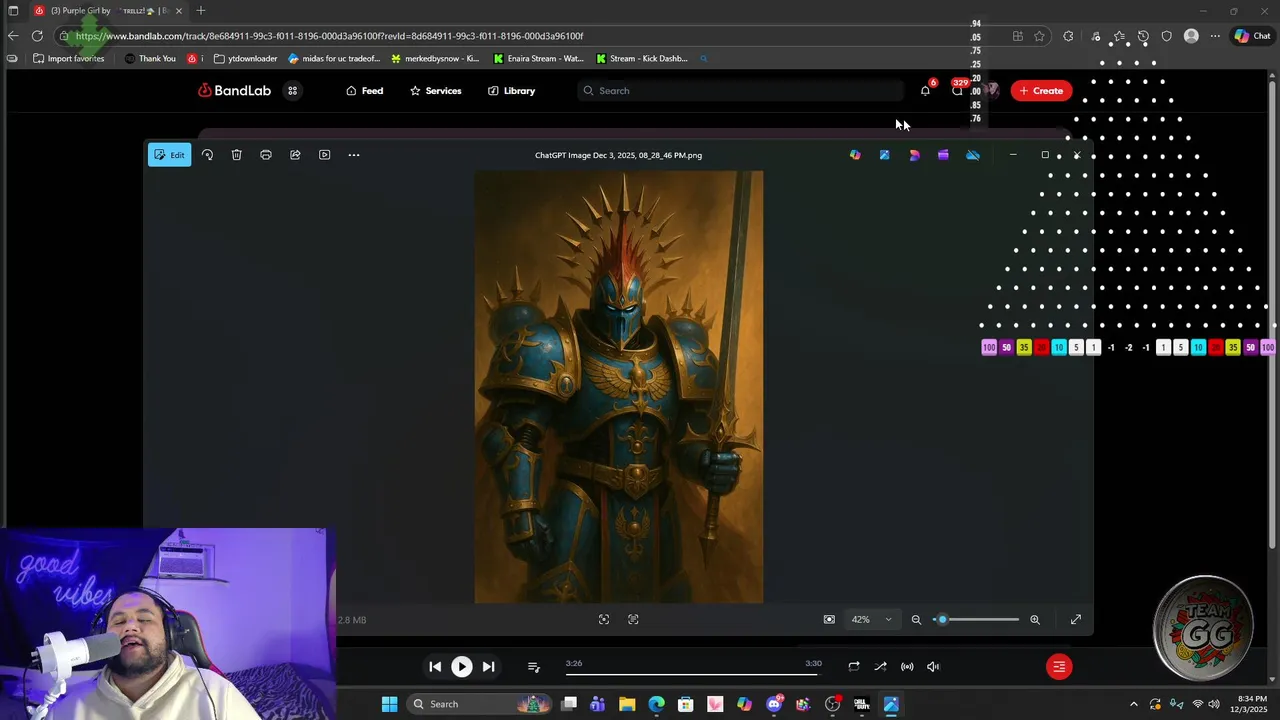Open BandLab notifications bell

pyautogui.click(x=925, y=90)
